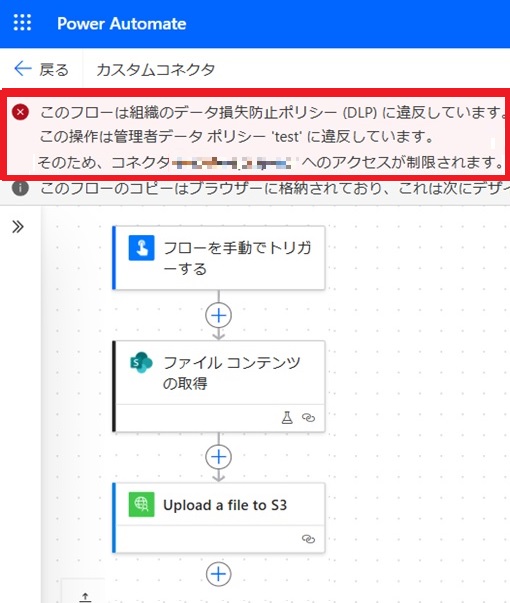Click the gray info icon

[x=20, y=188]
